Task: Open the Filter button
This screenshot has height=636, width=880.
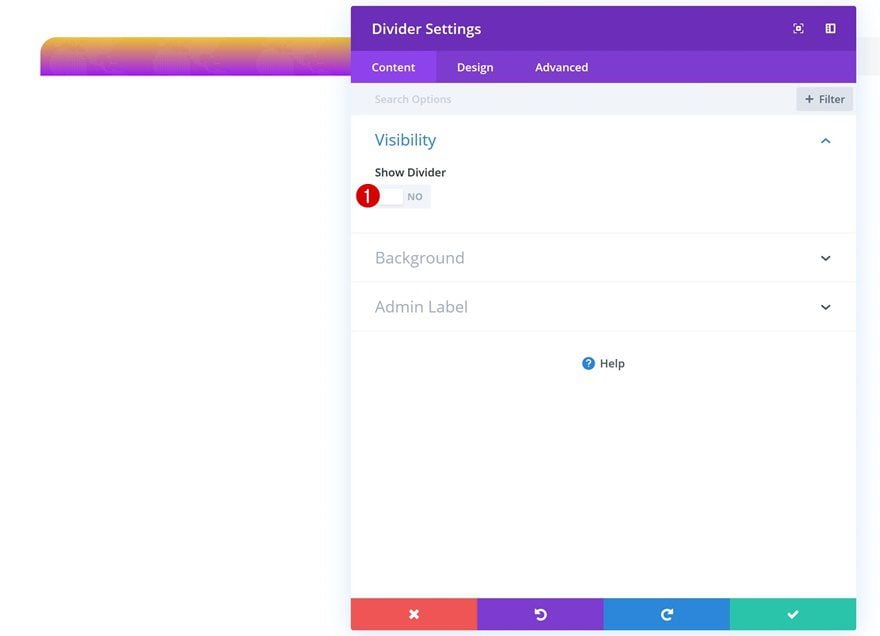Action: pos(824,99)
